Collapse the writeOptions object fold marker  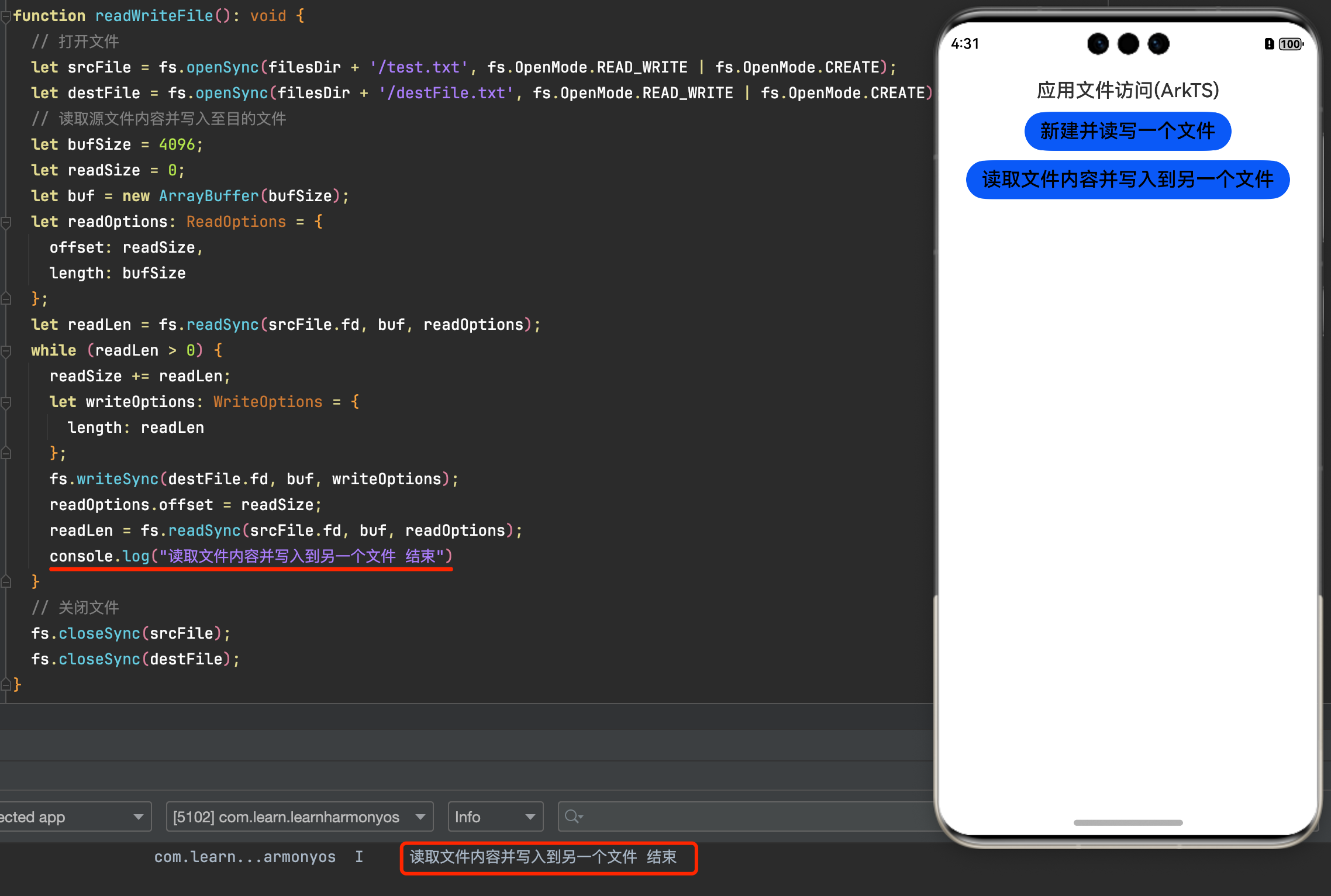pyautogui.click(x=6, y=402)
